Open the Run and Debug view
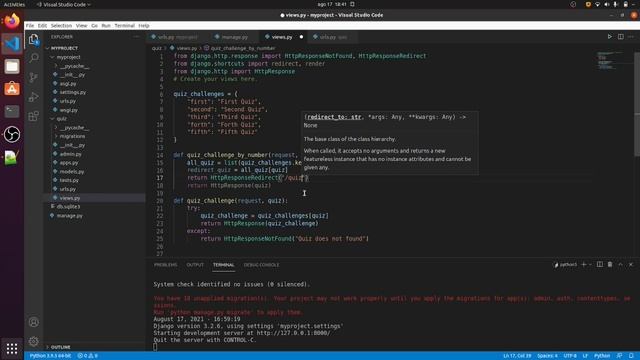 click(x=33, y=97)
